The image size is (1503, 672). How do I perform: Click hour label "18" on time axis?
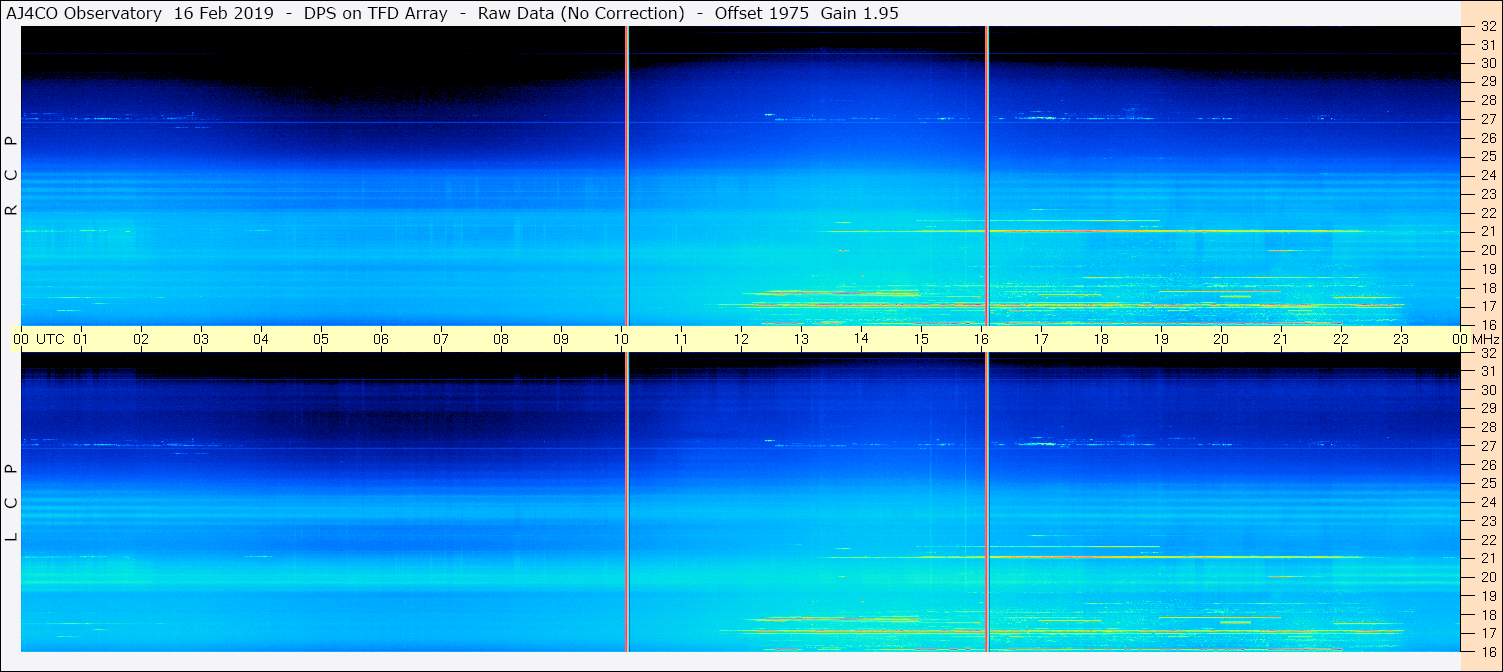(1101, 339)
